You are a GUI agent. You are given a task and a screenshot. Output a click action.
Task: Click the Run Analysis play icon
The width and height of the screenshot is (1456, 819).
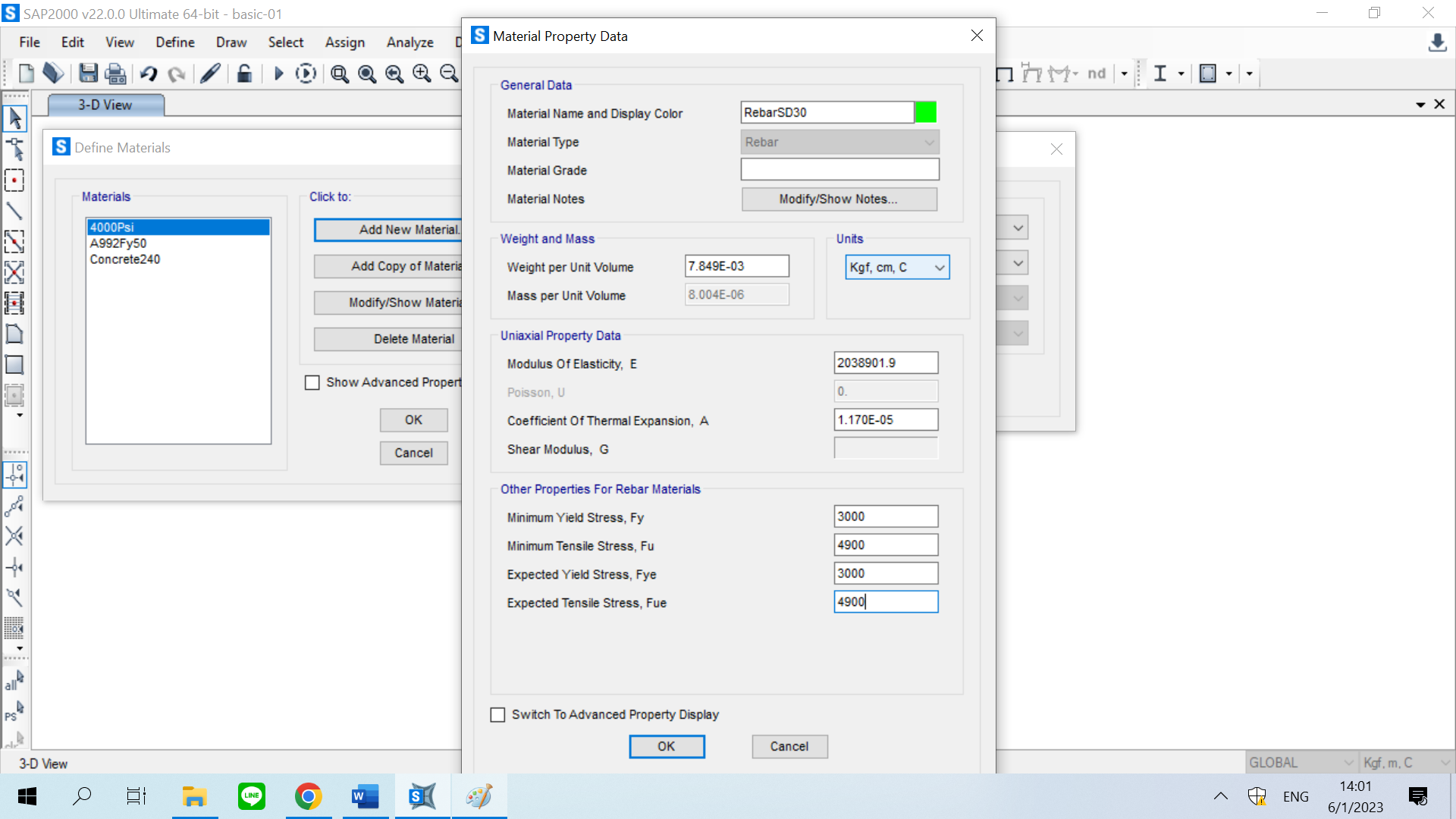(x=278, y=74)
